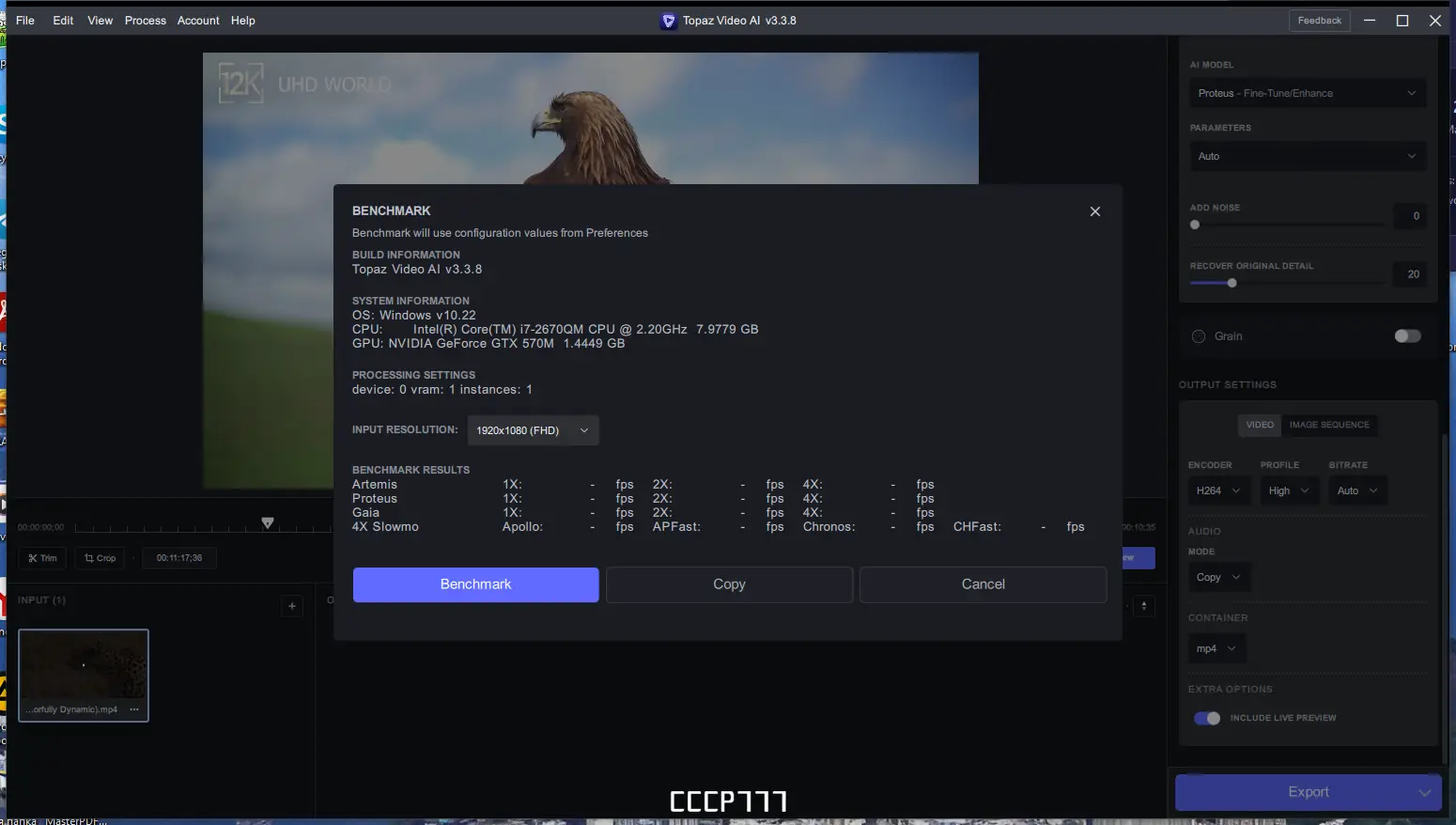Select the Dynamic).mp4 input thumbnail
This screenshot has height=825, width=1456.
click(x=84, y=676)
